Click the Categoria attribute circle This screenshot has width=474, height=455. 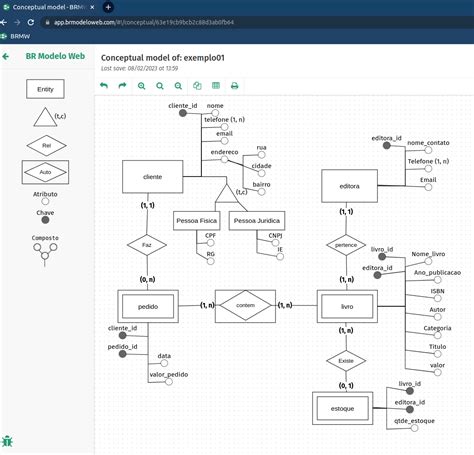pyautogui.click(x=437, y=335)
